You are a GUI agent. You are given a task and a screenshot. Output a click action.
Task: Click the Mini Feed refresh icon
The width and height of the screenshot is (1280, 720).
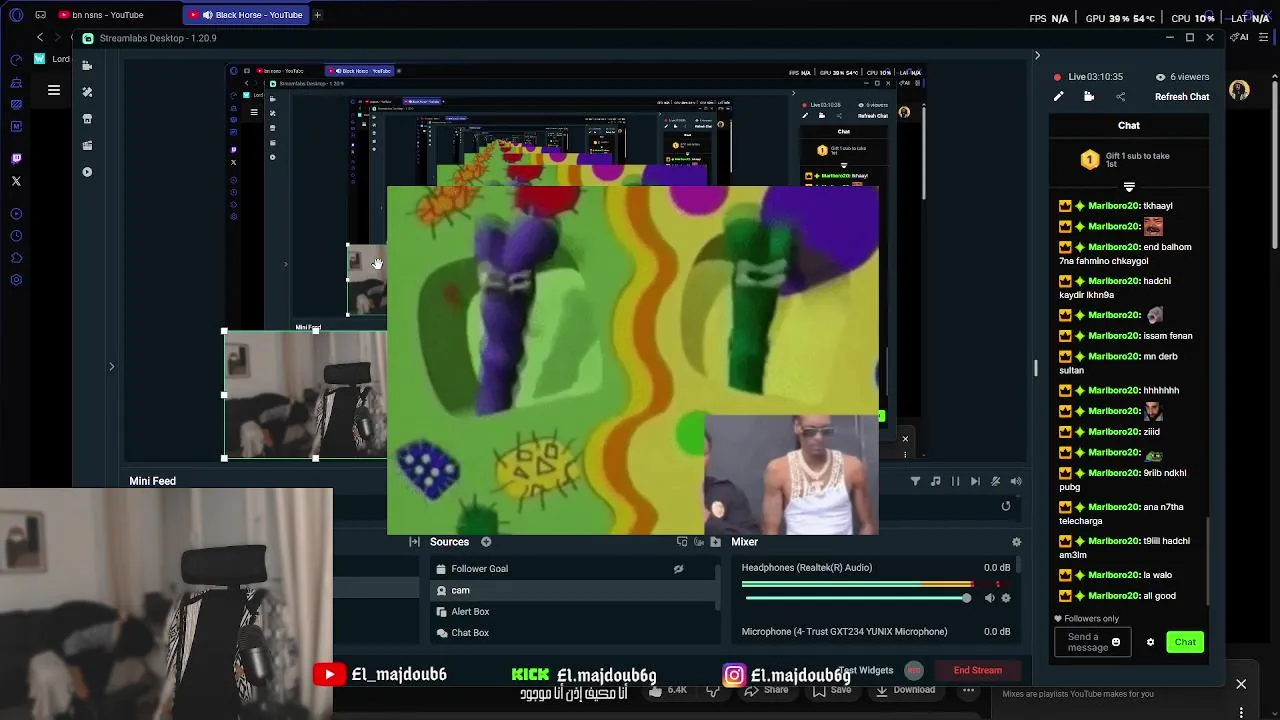coord(1006,506)
